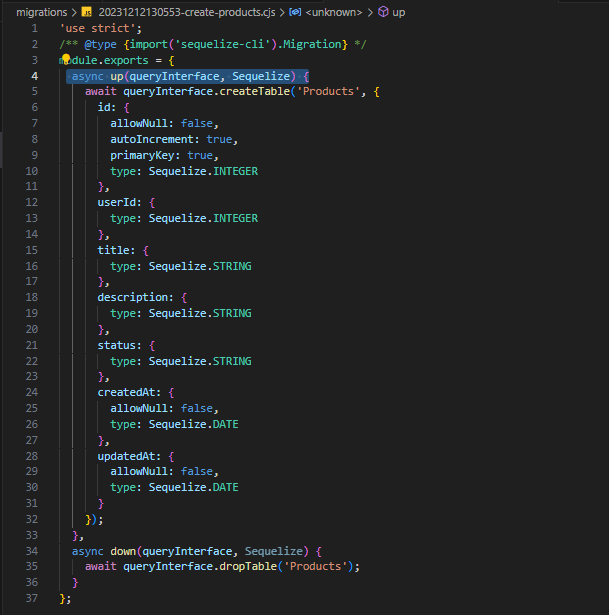The width and height of the screenshot is (609, 615).
Task: Click 'sequelize-cli' in the type comment
Action: (x=222, y=44)
